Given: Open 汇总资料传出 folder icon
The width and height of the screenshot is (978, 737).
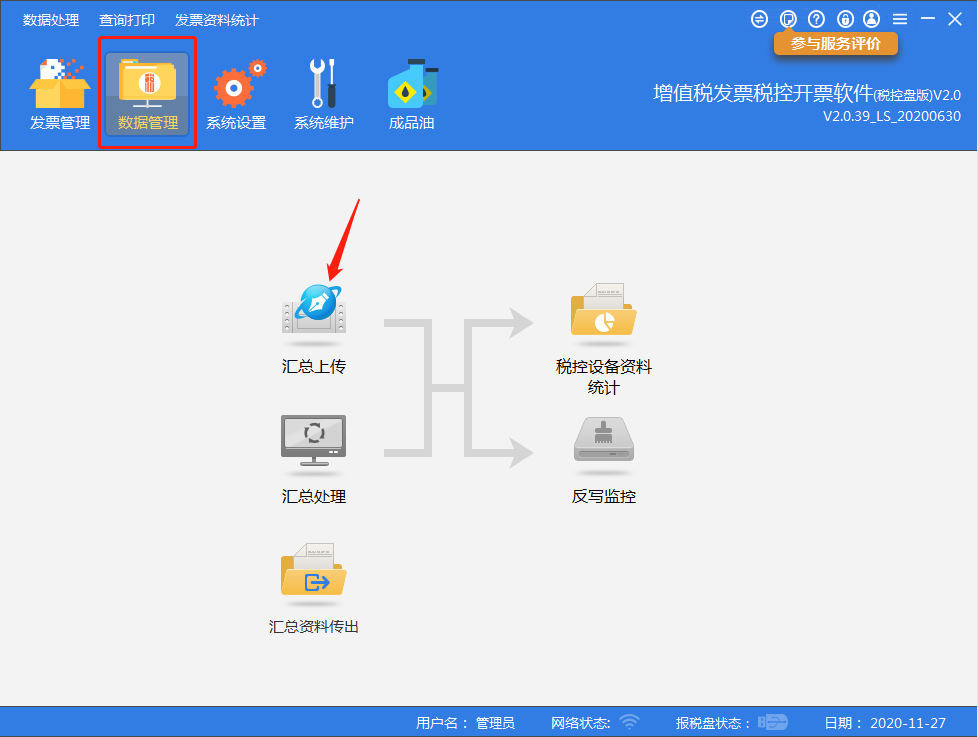Looking at the screenshot, I should tap(314, 571).
